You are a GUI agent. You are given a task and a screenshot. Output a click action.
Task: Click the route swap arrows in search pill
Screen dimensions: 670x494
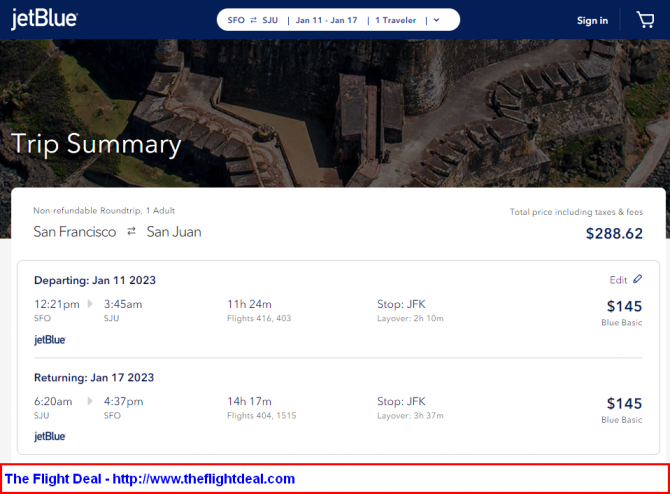tap(253, 20)
